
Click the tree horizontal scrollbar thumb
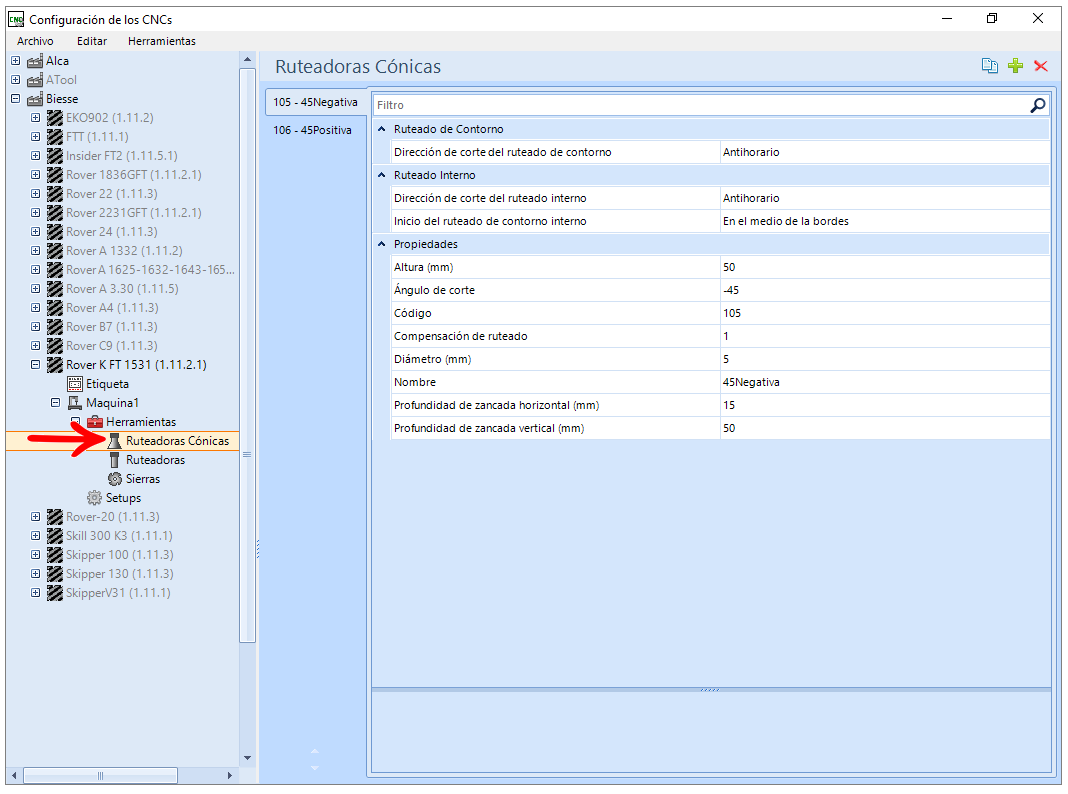point(101,776)
